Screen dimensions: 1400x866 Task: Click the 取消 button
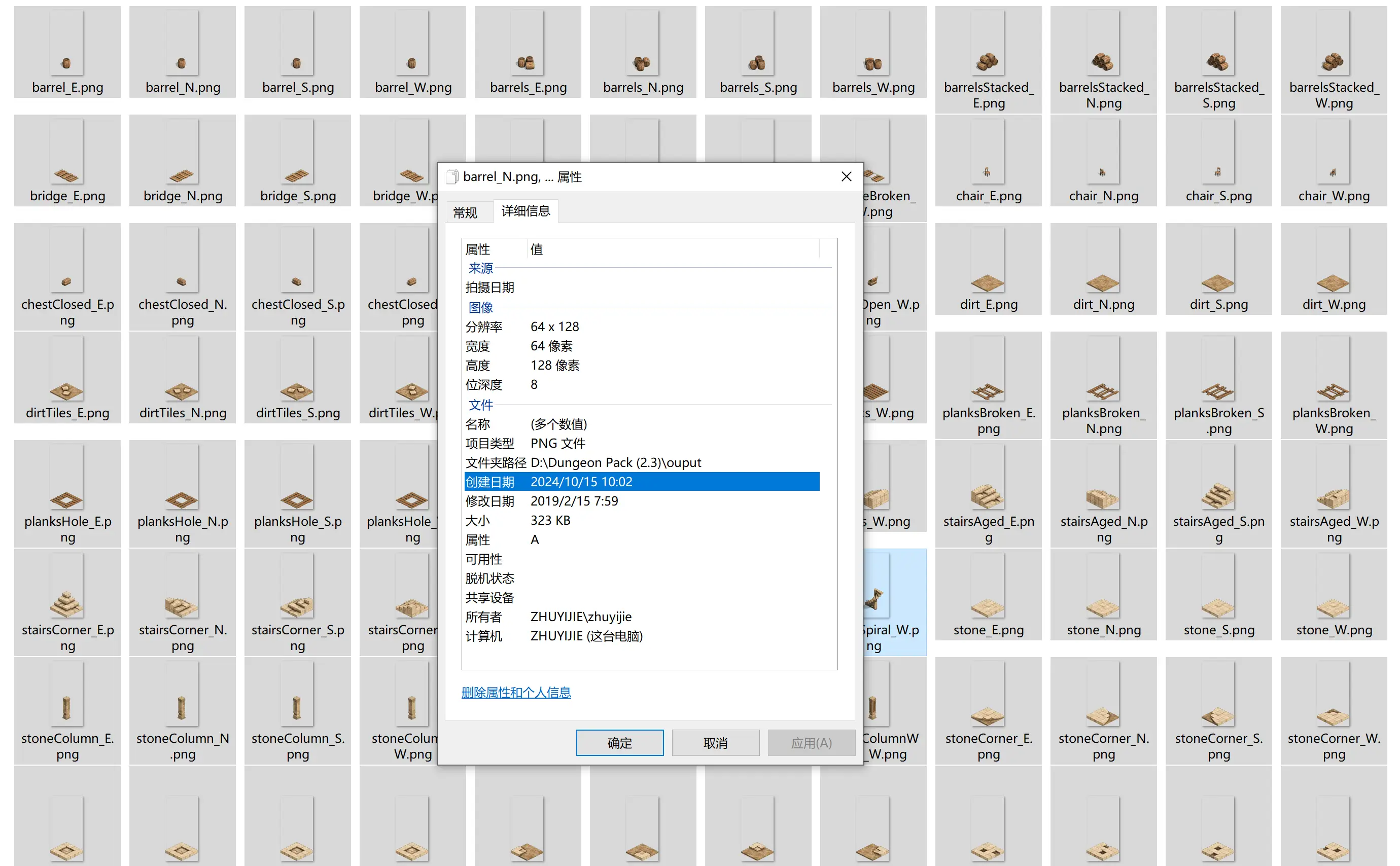point(715,743)
